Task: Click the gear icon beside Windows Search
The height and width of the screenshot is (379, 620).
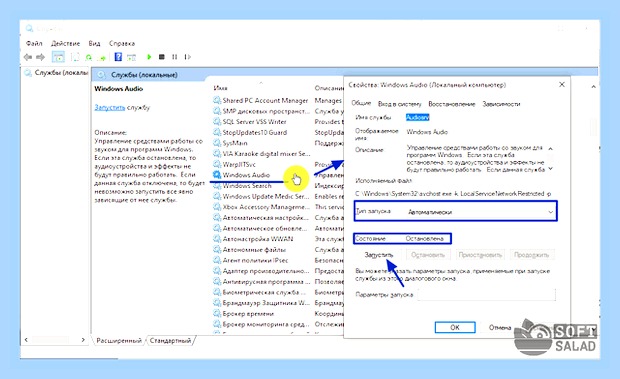Action: coord(217,186)
